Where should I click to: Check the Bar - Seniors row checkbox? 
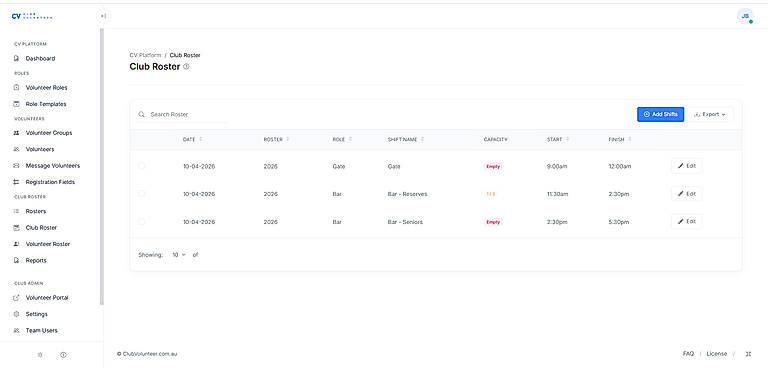pyautogui.click(x=142, y=221)
